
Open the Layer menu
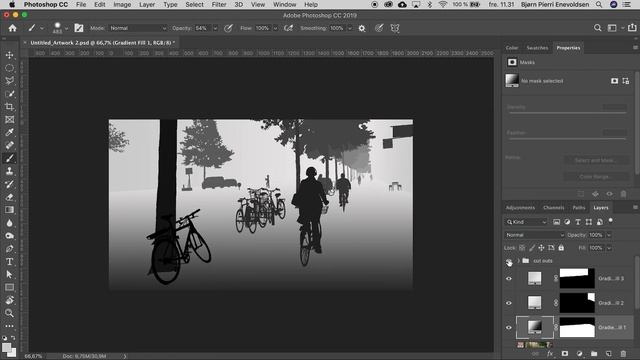[x=147, y=4]
